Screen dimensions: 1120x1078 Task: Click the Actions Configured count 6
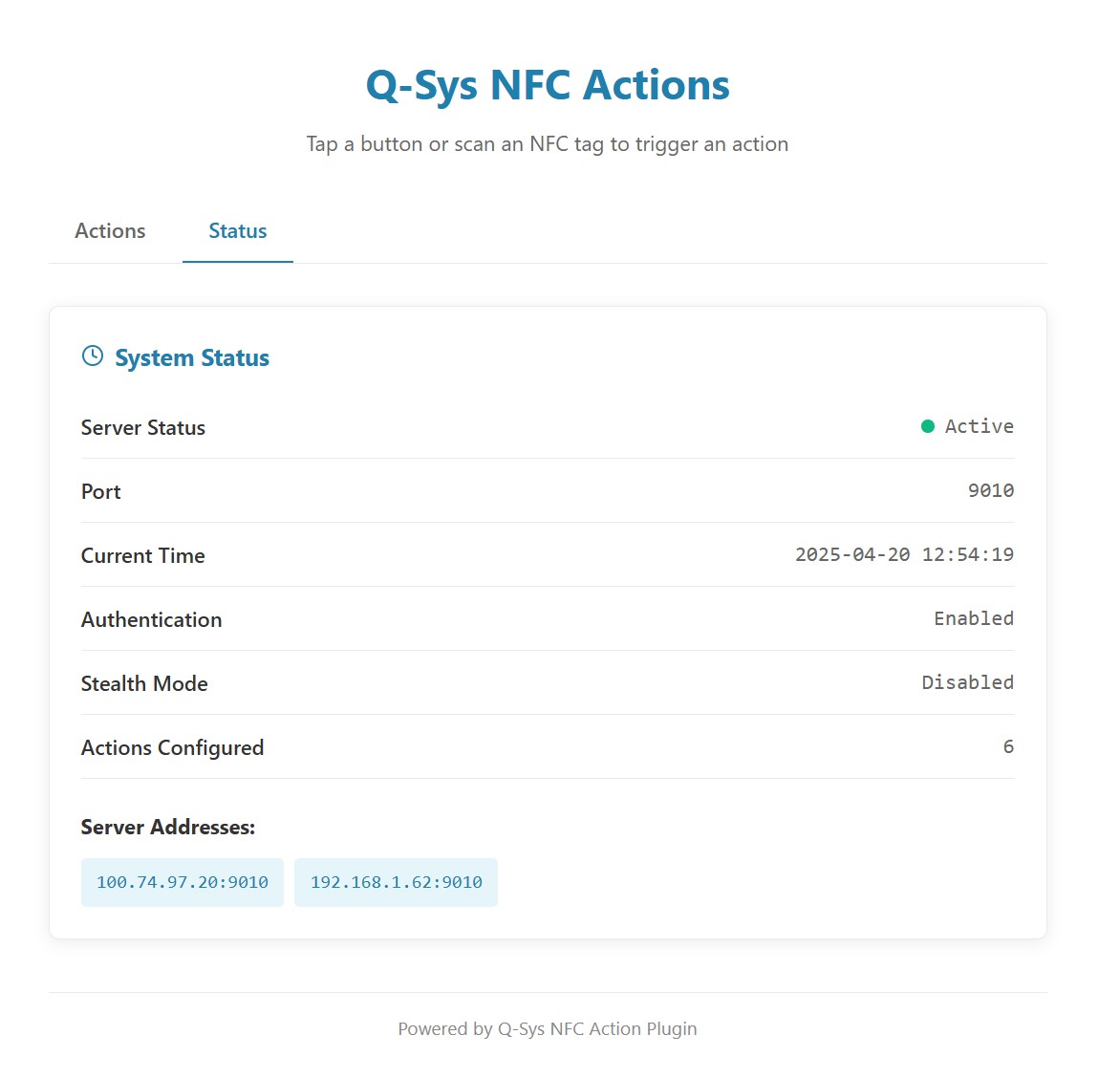coord(1008,746)
